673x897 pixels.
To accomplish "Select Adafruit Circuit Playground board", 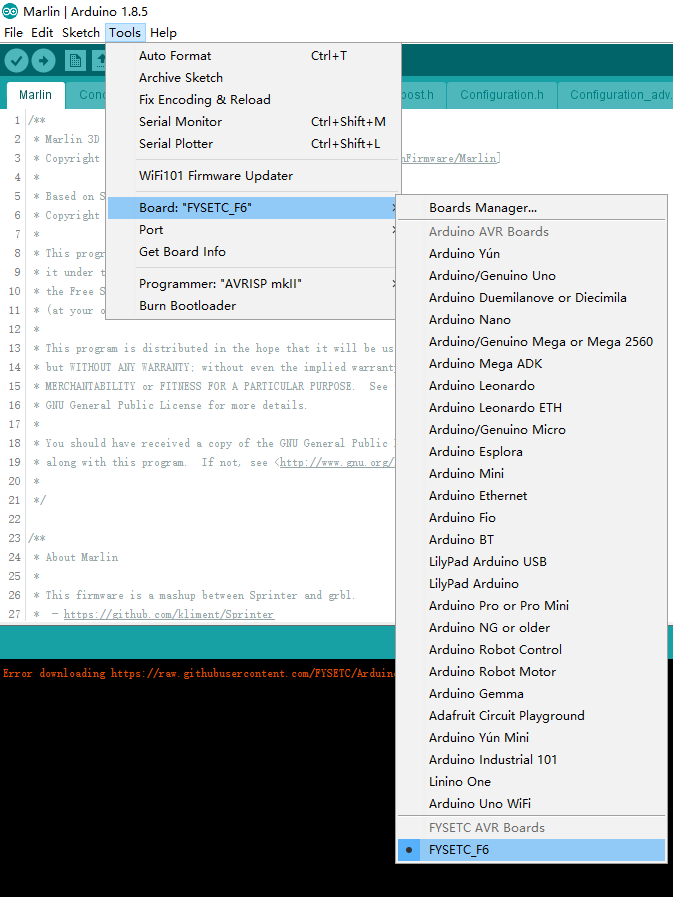I will 532,716.
